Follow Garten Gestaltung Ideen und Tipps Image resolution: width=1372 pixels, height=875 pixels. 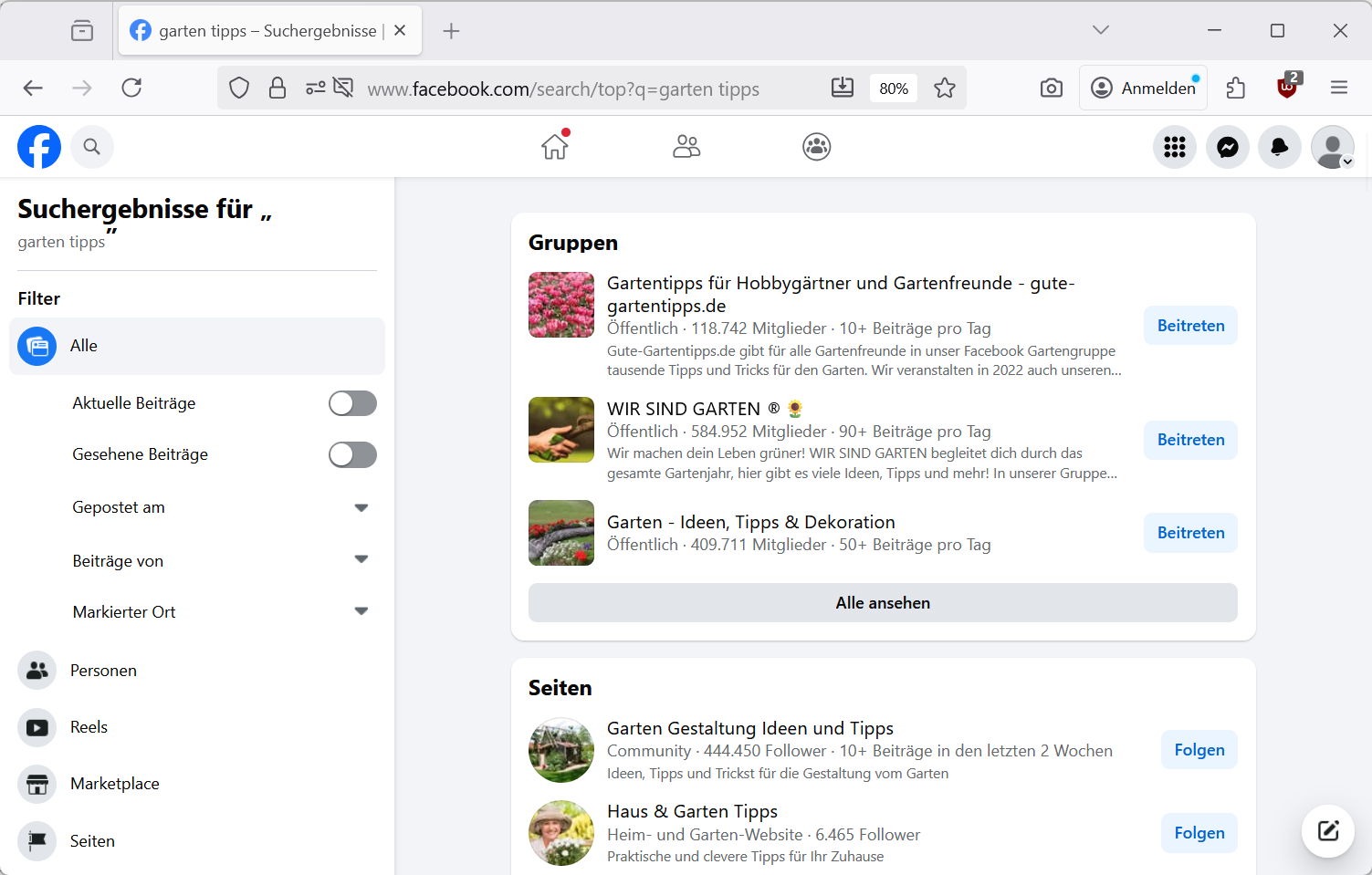pyautogui.click(x=1199, y=750)
